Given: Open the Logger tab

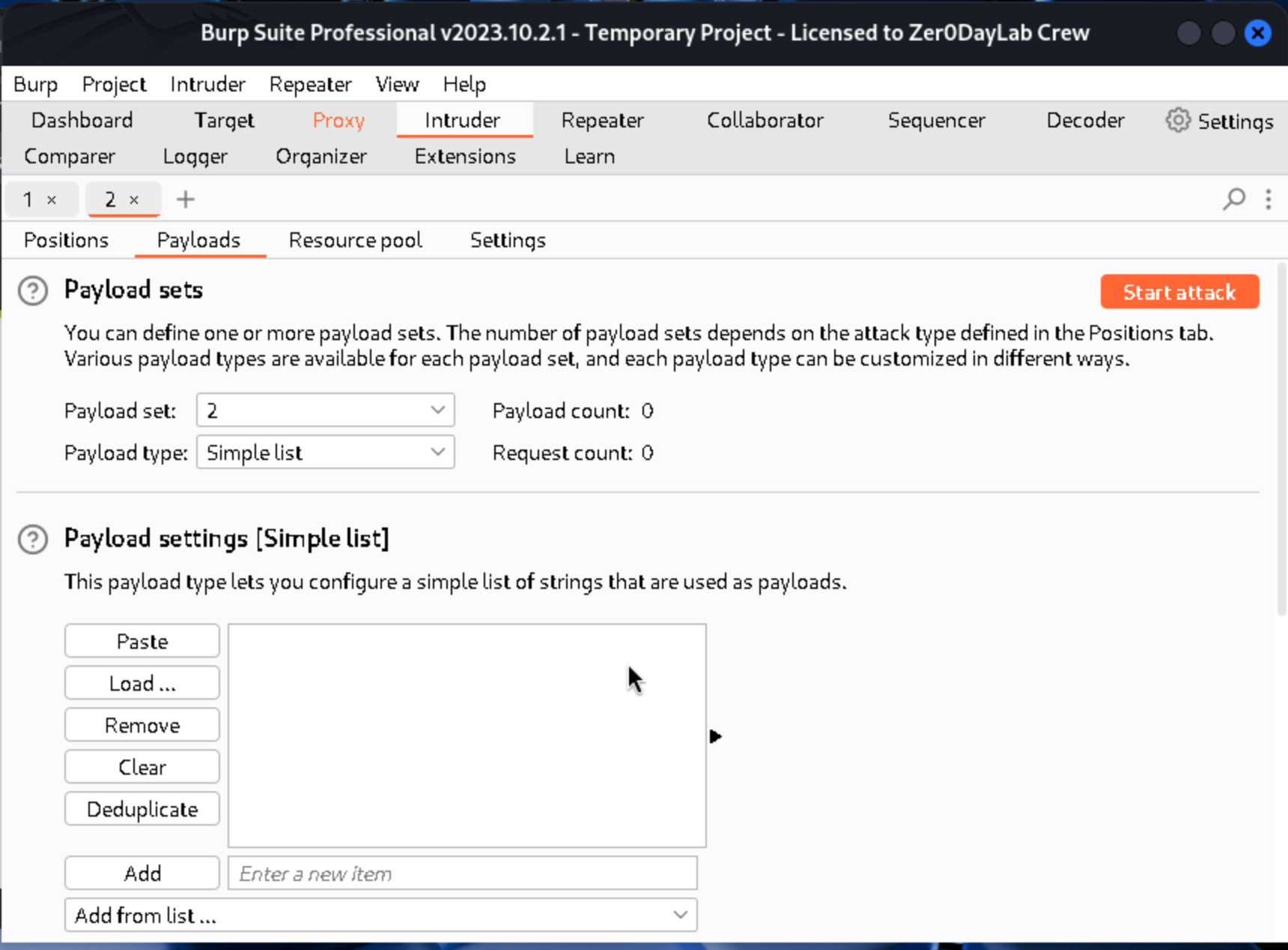Looking at the screenshot, I should 195,156.
